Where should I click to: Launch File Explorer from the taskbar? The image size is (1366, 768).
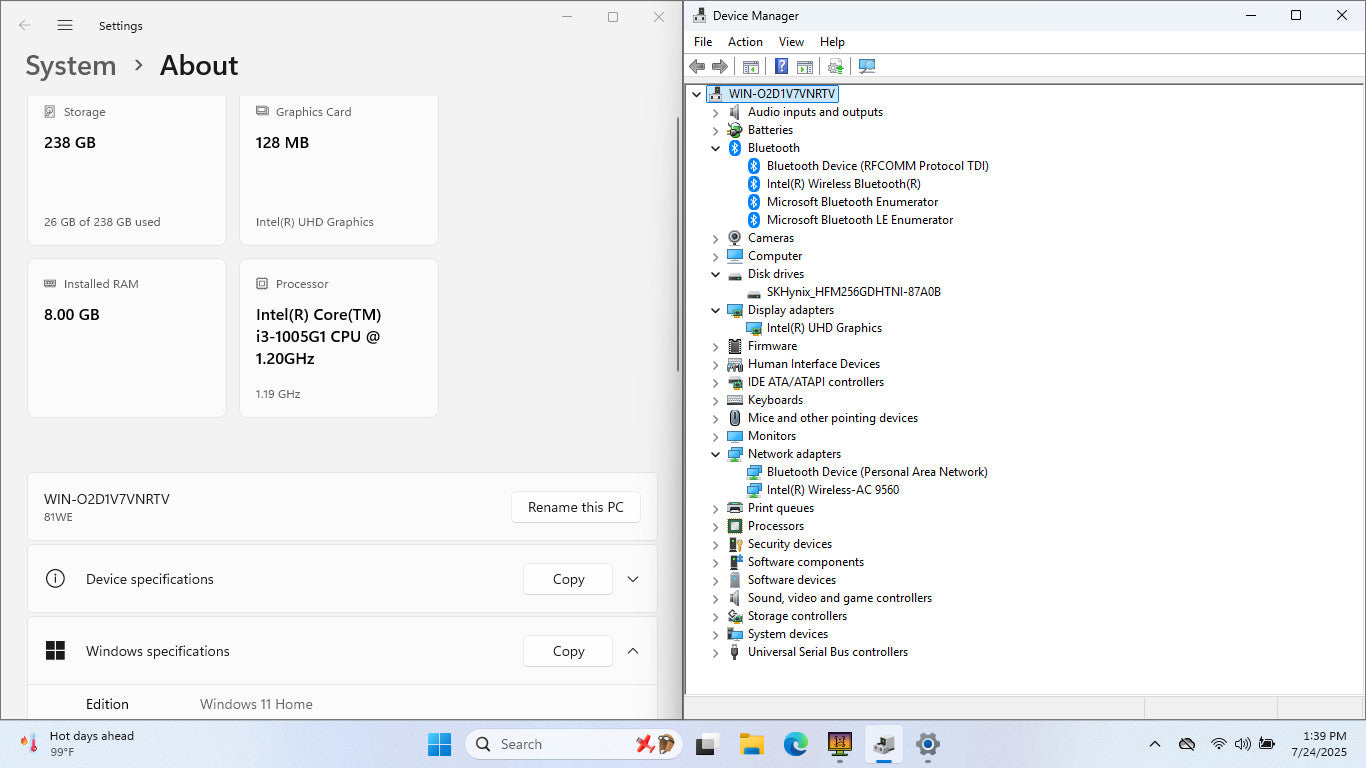point(751,744)
